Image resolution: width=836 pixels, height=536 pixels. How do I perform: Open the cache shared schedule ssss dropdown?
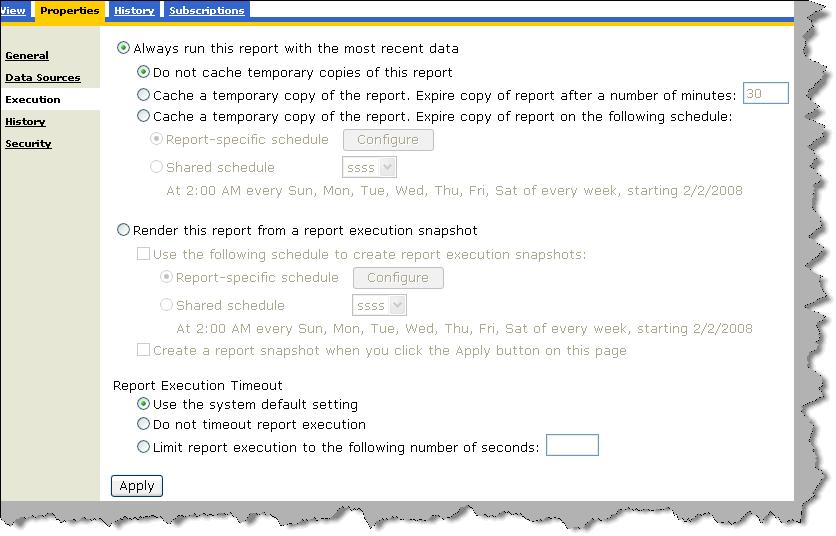(369, 167)
